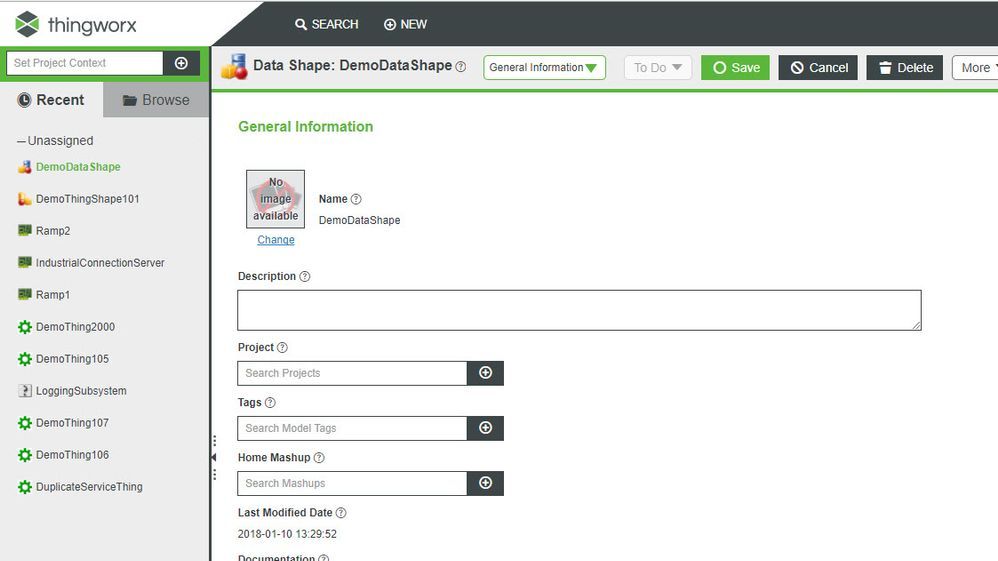Open DuplicateServiceThing entry
The width and height of the screenshot is (998, 561).
[x=89, y=486]
